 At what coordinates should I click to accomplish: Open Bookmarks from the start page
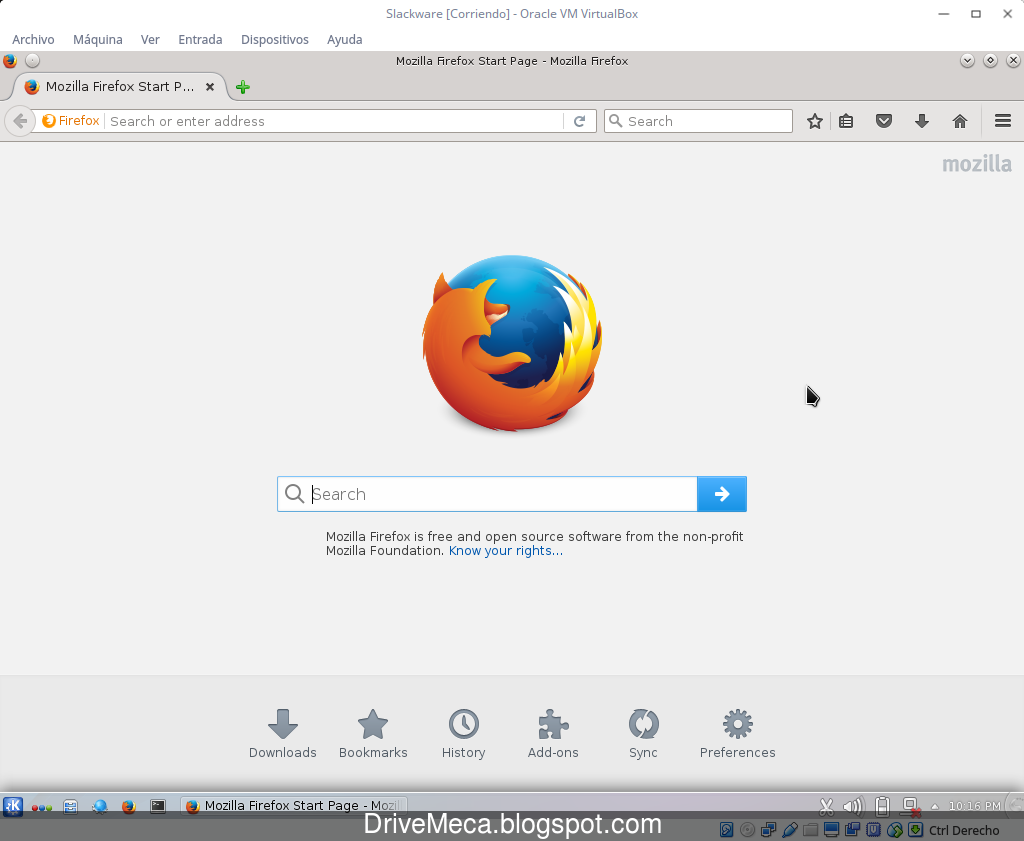pos(372,733)
